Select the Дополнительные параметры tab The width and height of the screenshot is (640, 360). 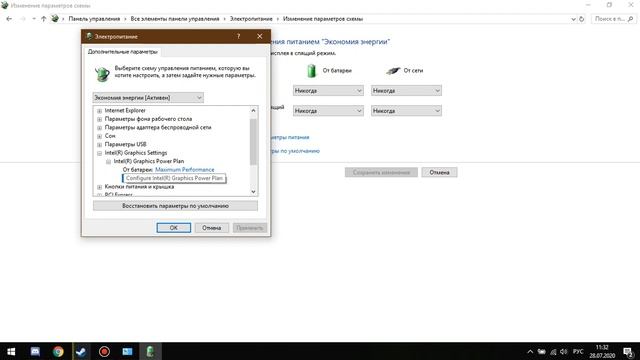pyautogui.click(x=122, y=52)
